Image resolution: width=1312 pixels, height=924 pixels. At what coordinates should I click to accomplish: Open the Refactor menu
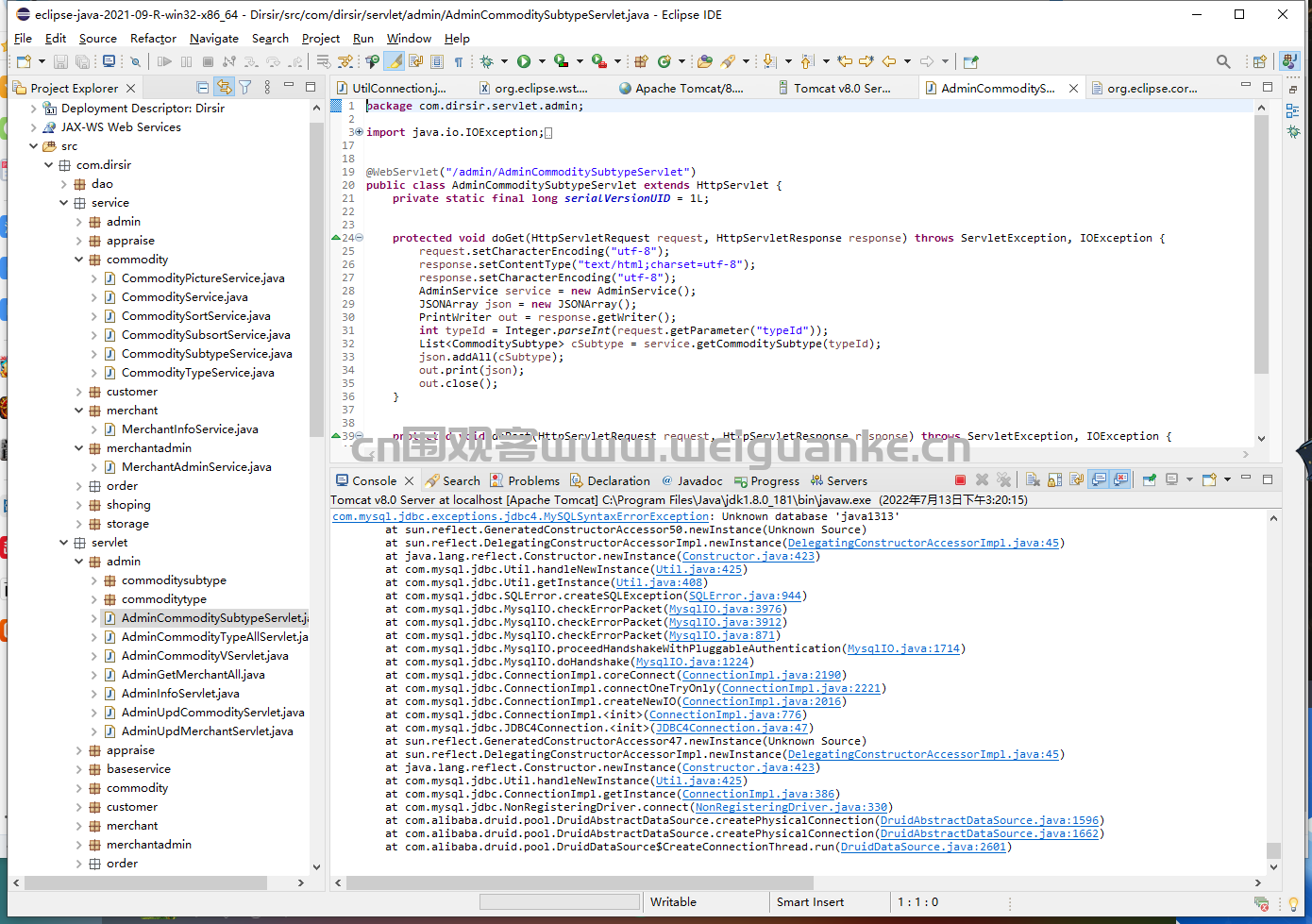[153, 39]
